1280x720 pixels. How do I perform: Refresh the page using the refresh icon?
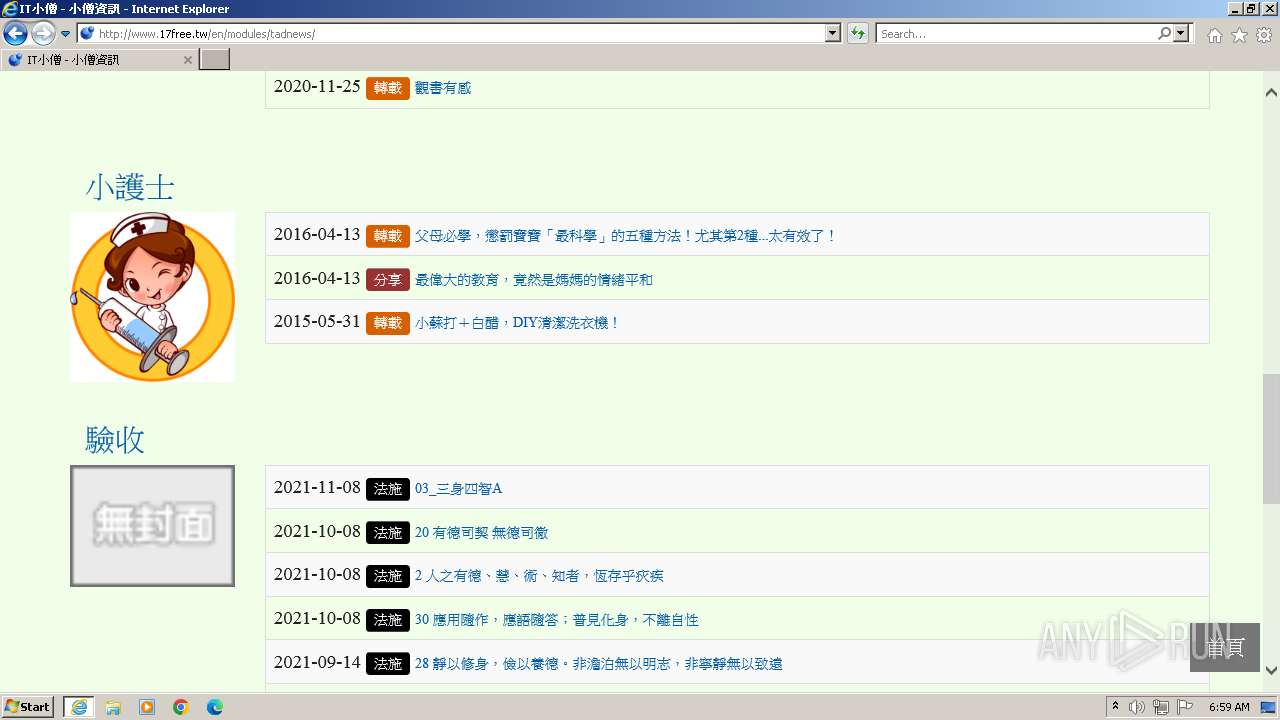pos(858,34)
